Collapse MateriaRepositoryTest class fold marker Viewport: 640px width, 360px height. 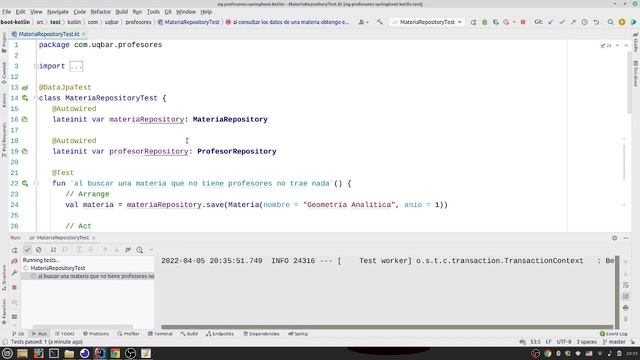[36, 98]
